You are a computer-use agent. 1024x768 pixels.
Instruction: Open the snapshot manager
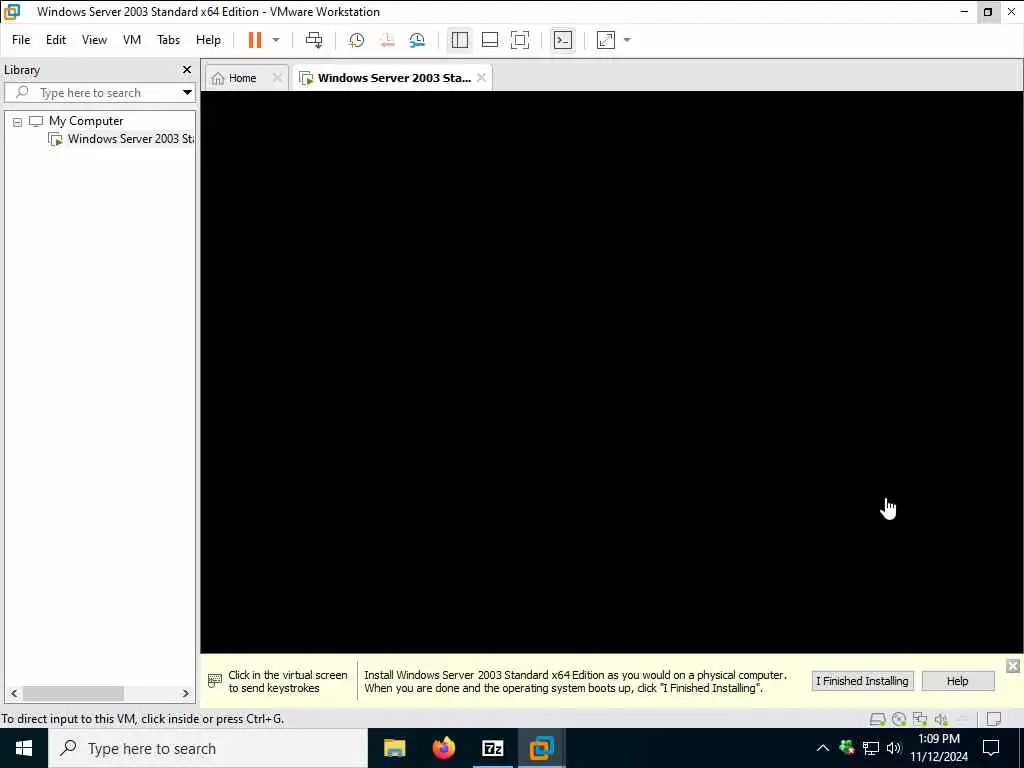coord(417,40)
